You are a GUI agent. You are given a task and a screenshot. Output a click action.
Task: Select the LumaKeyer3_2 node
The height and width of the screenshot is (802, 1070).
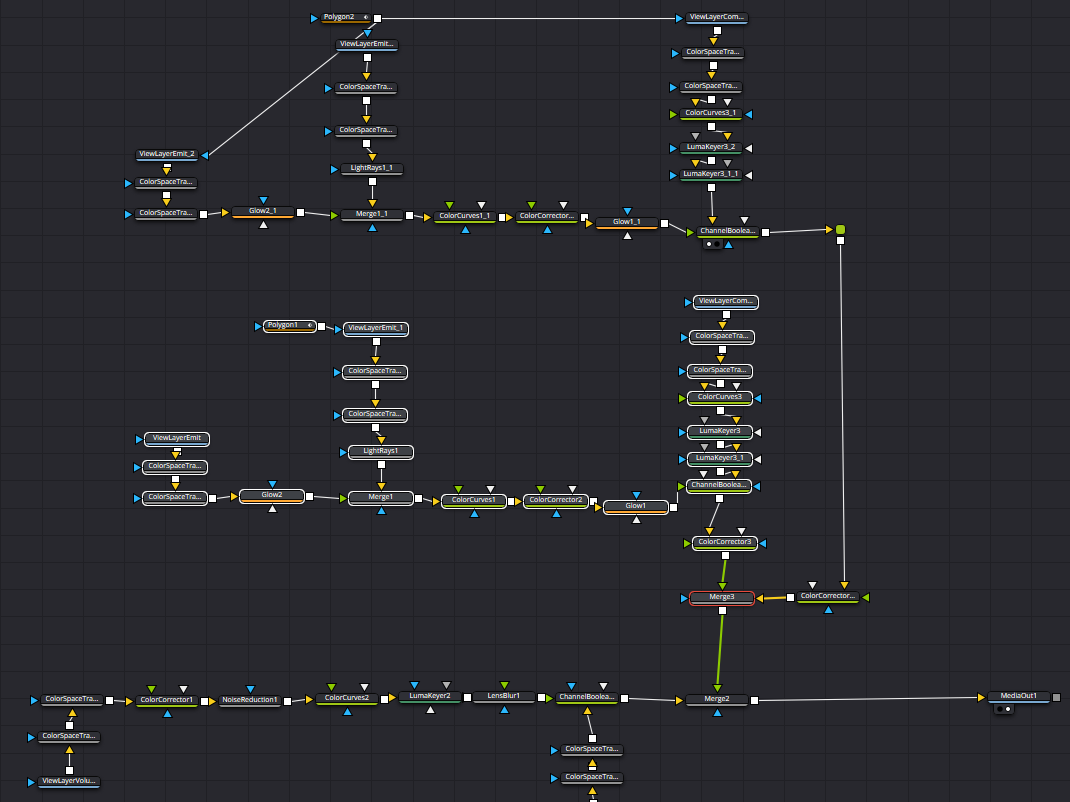pyautogui.click(x=710, y=148)
